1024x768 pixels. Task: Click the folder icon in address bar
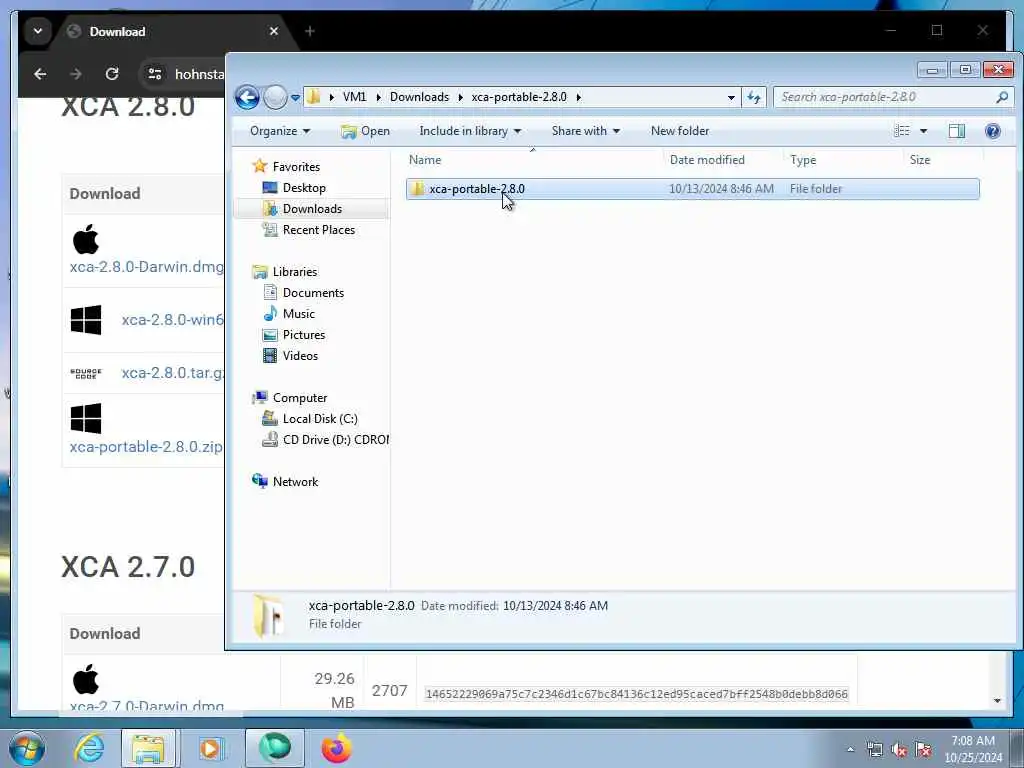314,97
